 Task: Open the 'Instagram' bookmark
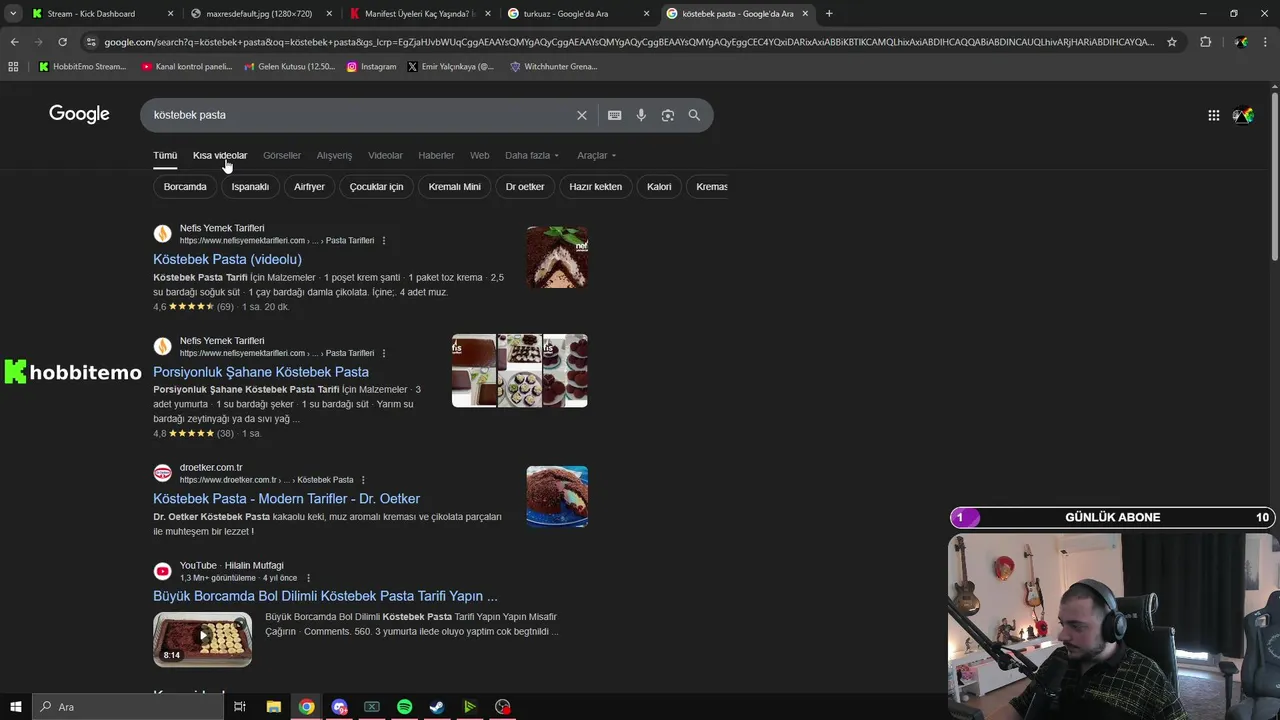click(x=371, y=67)
